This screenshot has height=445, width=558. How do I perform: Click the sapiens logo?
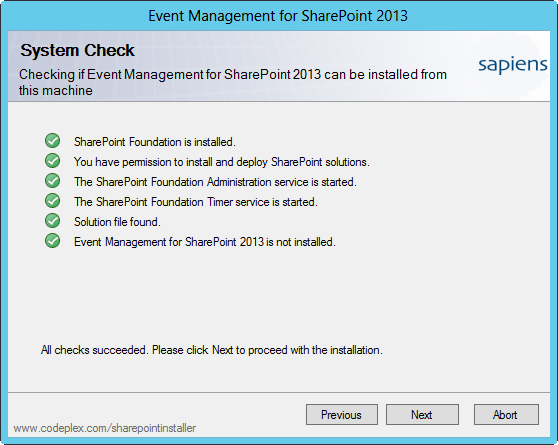tap(512, 65)
